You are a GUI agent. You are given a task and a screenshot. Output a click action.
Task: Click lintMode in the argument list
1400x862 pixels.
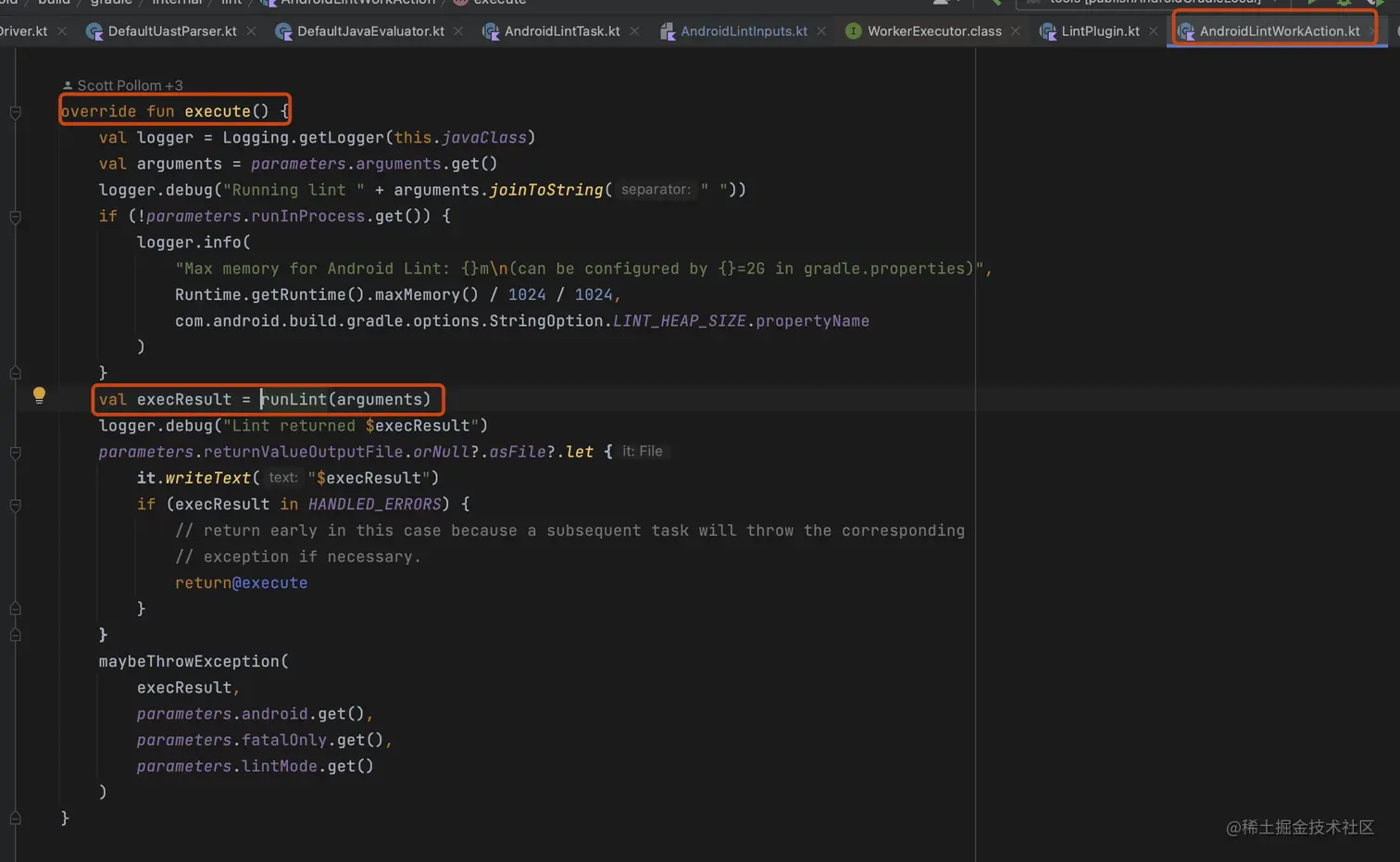280,767
